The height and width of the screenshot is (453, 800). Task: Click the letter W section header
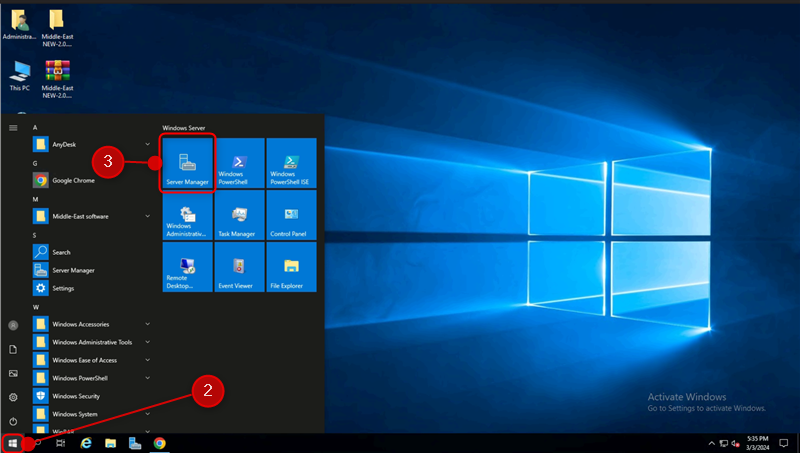36,307
